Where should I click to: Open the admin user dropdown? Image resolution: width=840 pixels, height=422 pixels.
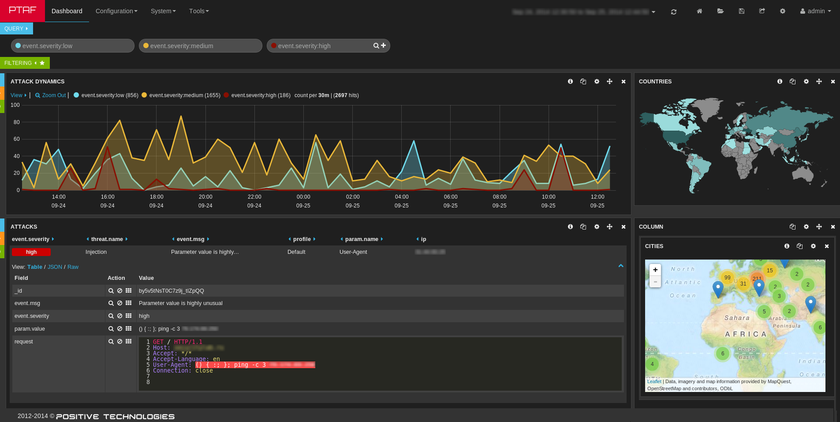tap(815, 11)
